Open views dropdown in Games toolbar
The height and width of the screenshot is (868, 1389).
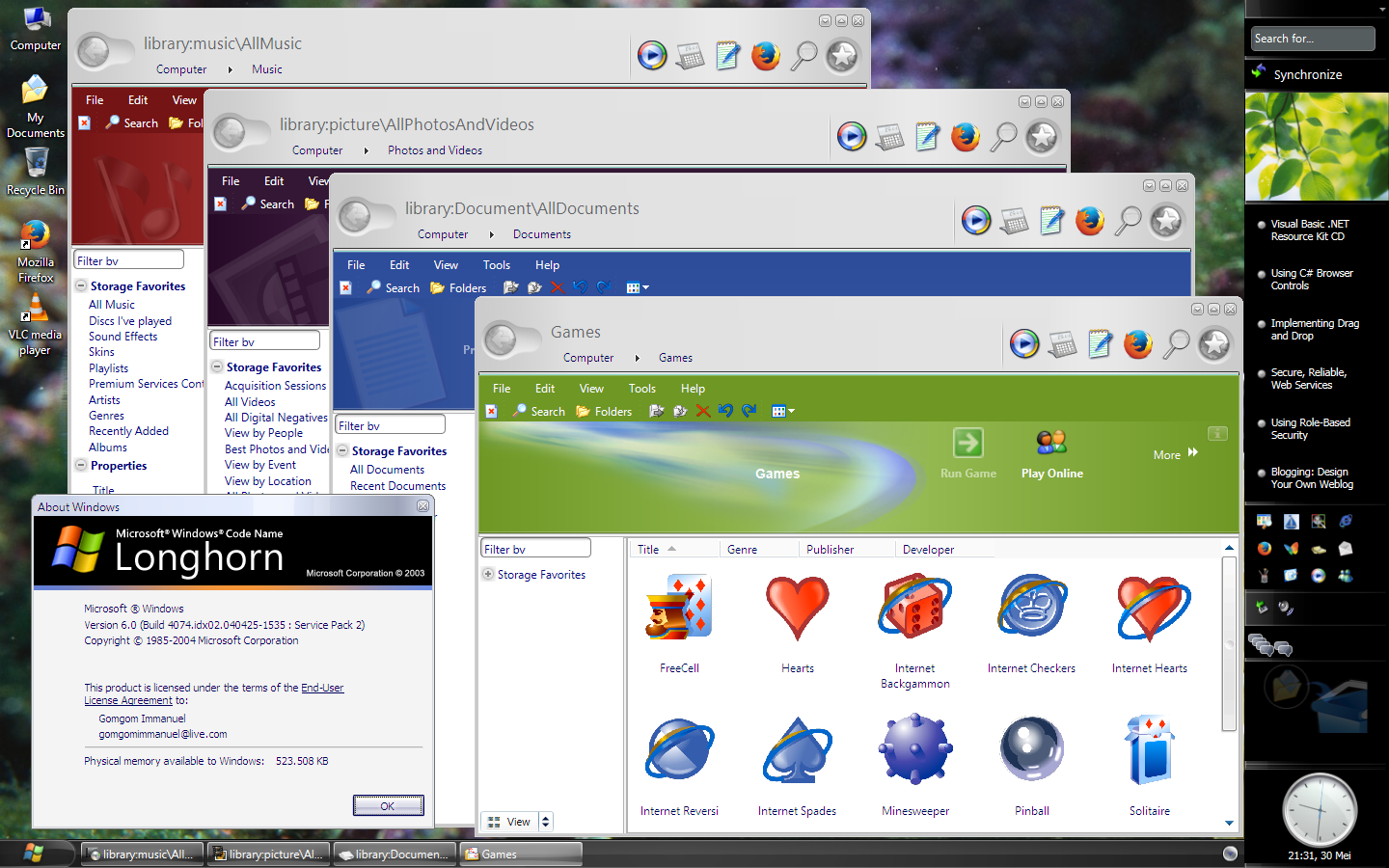click(x=784, y=411)
